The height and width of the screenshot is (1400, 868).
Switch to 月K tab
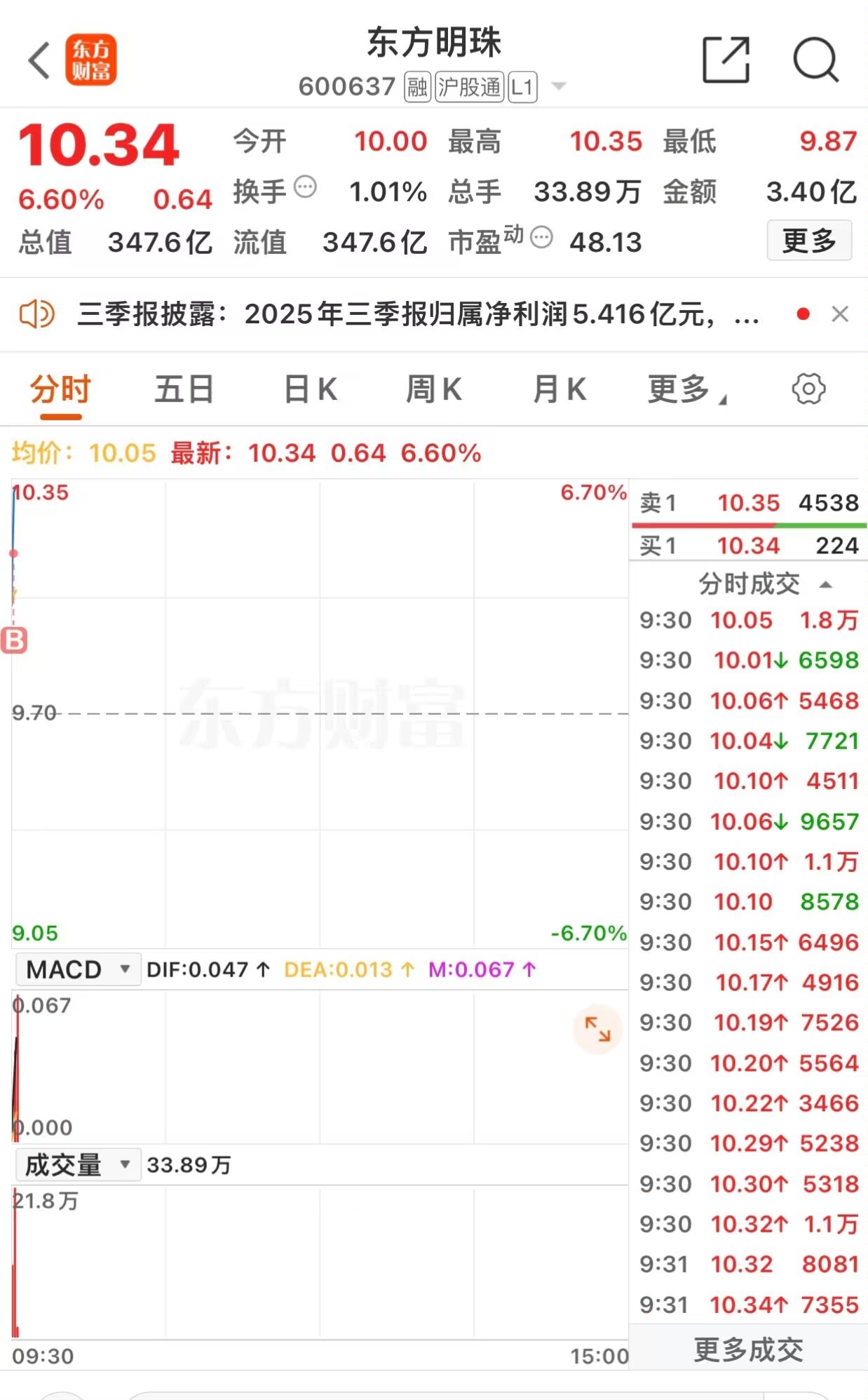pyautogui.click(x=560, y=390)
